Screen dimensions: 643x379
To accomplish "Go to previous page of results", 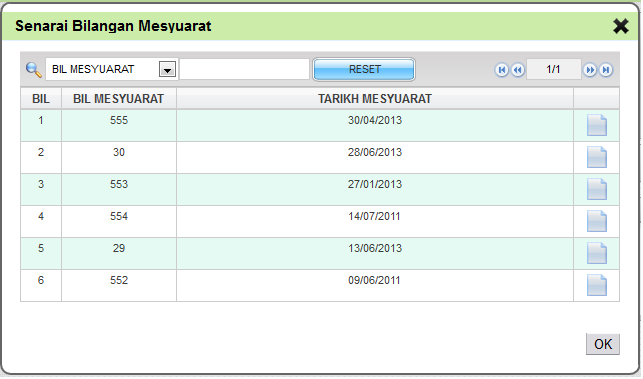I will pyautogui.click(x=518, y=70).
